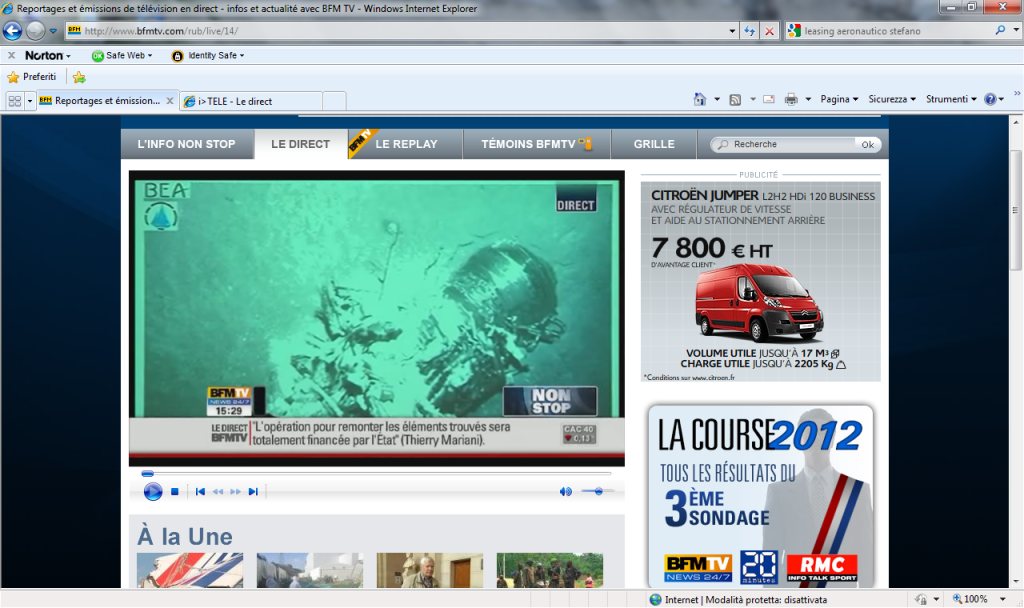Screen dimensions: 1024x608
Task: Click the page scrollbar down arrow
Action: (x=1016, y=581)
